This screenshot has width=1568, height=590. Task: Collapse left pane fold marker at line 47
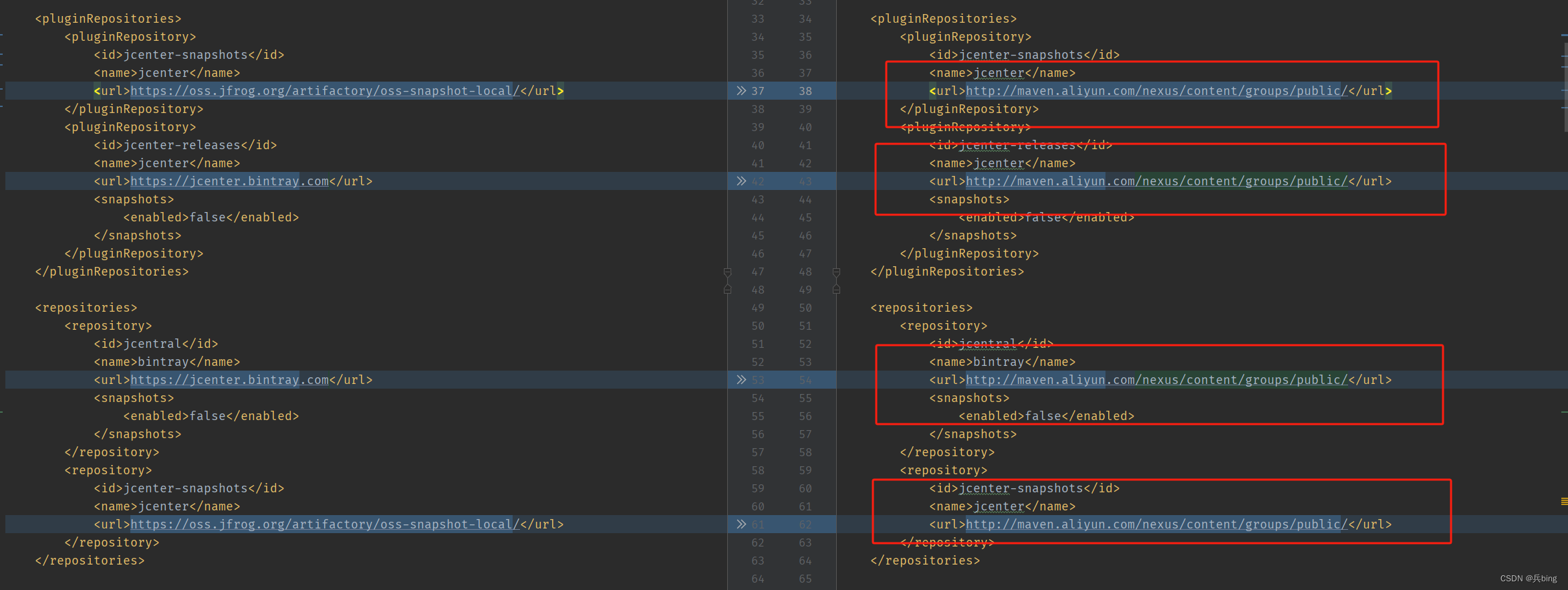pos(727,272)
